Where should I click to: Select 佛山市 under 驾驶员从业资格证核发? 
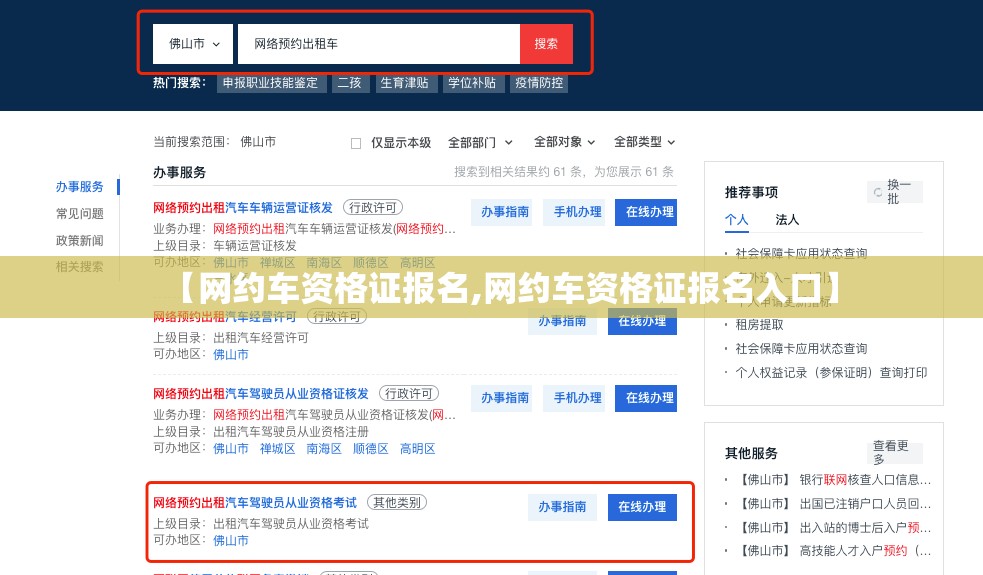(x=231, y=448)
